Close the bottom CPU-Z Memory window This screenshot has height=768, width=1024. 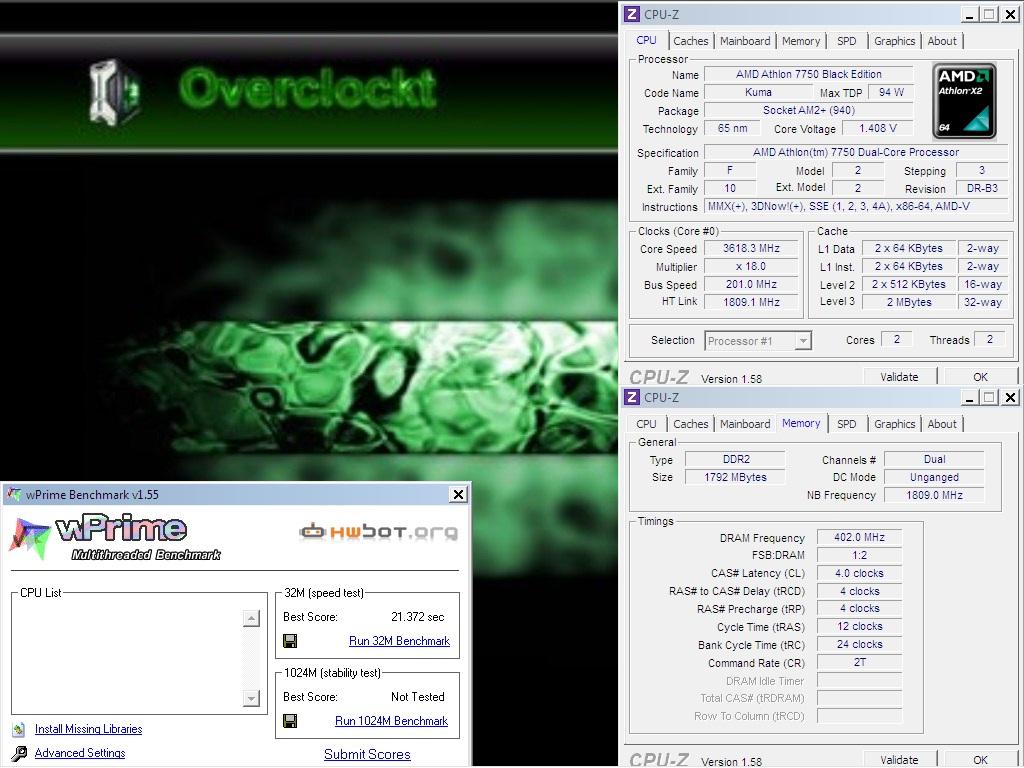point(1010,397)
